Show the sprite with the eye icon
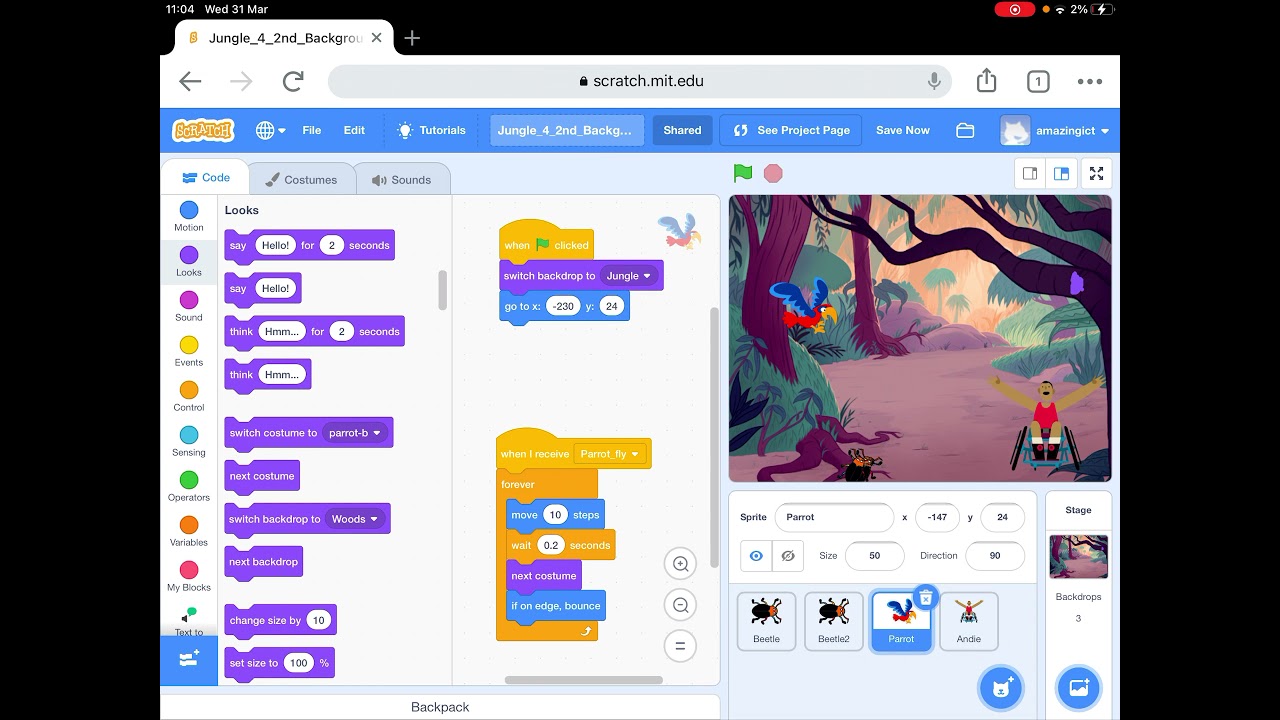 click(756, 556)
